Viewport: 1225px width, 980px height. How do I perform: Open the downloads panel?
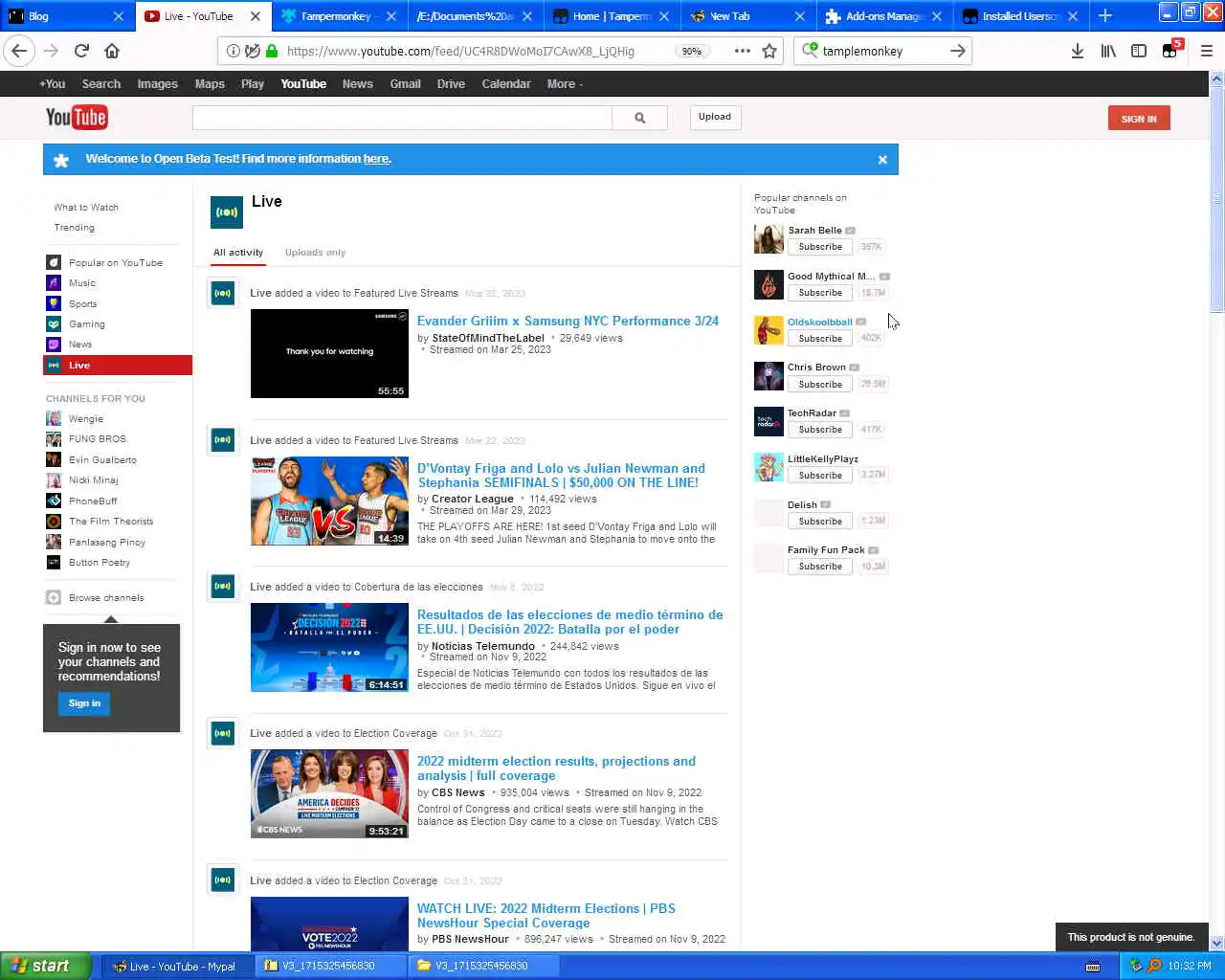1077,51
